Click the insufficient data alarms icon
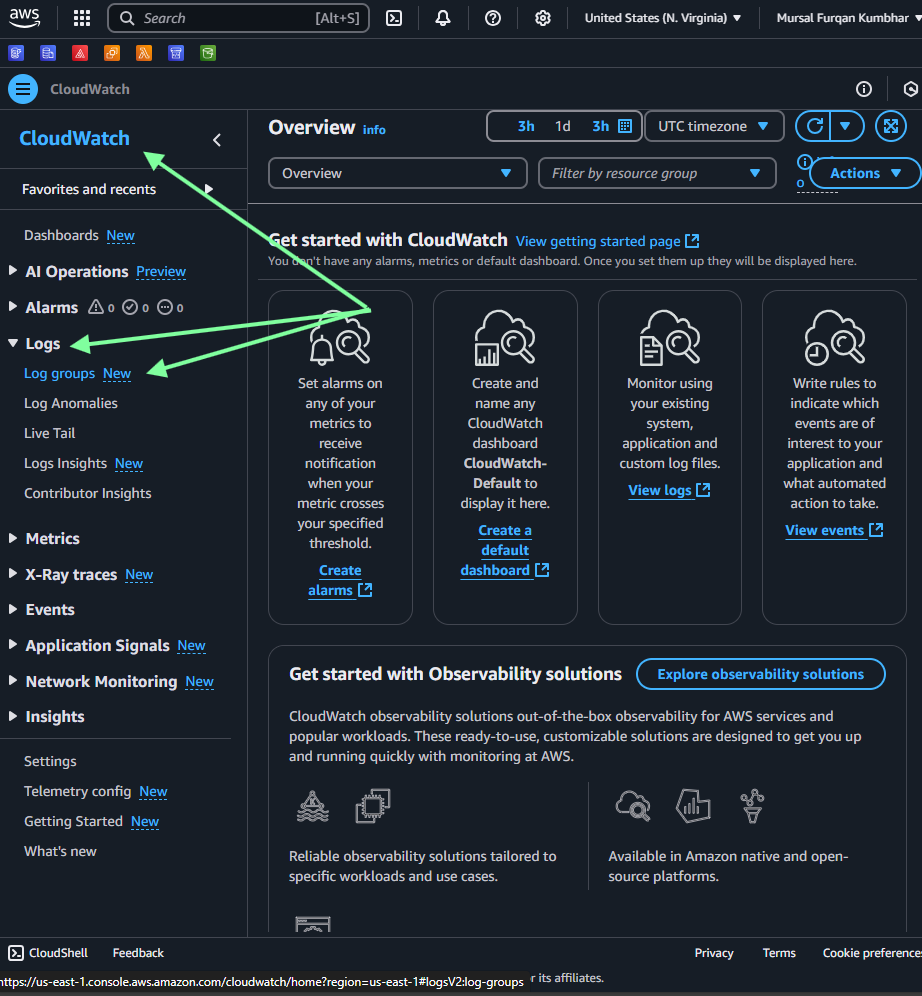Image resolution: width=922 pixels, height=996 pixels. tap(164, 307)
